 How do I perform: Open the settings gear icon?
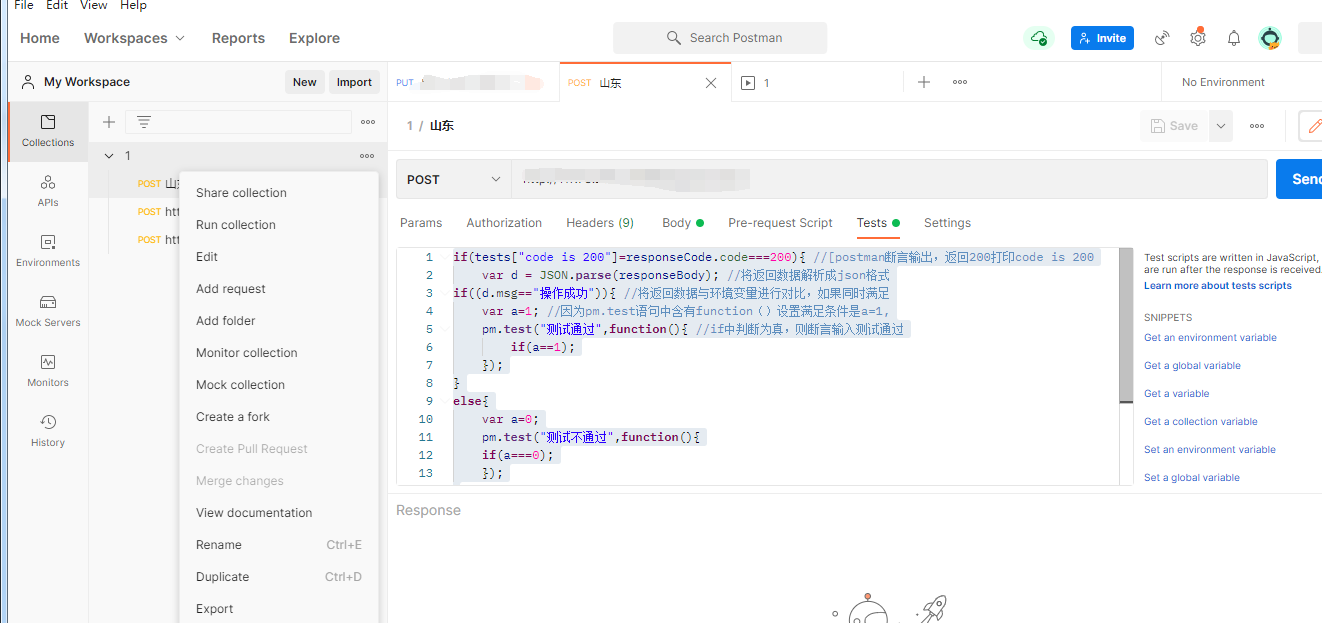pyautogui.click(x=1198, y=38)
